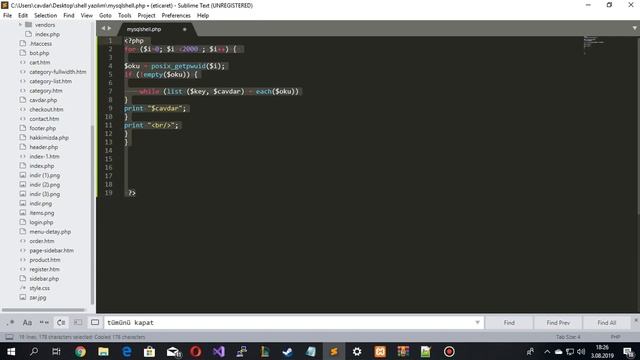Image resolution: width=640 pixels, height=360 pixels.
Task: Open menu-detay.php in sidebar
Action: (x=50, y=232)
